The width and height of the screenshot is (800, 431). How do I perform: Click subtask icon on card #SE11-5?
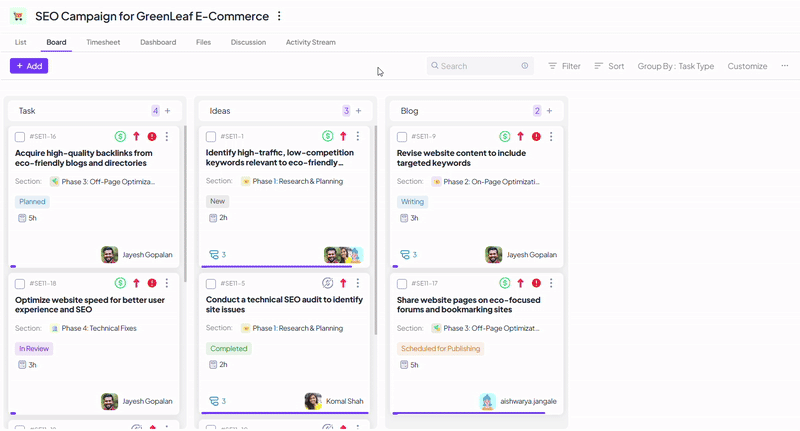point(214,401)
